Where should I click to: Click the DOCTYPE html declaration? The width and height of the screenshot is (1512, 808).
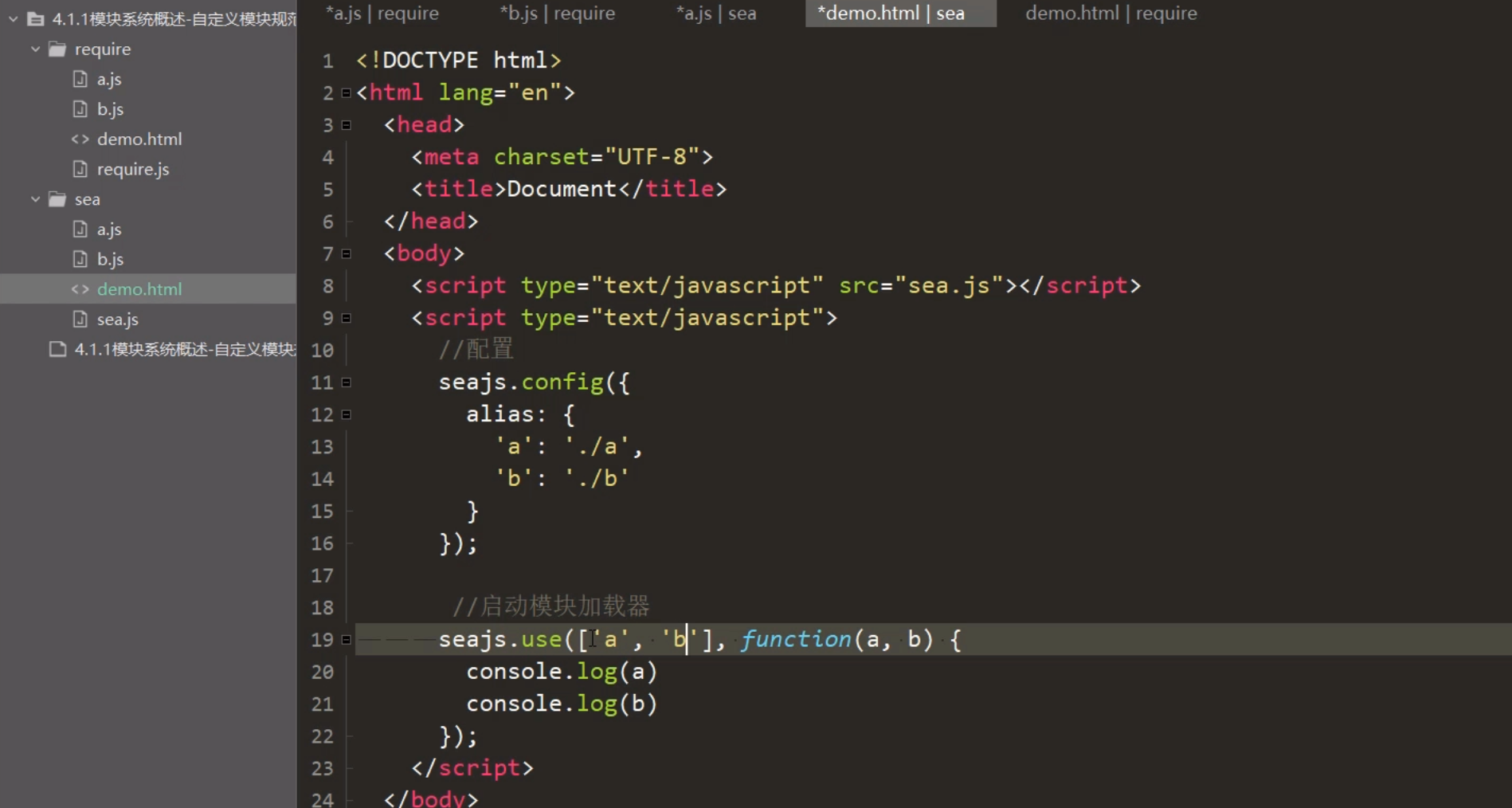coord(459,61)
